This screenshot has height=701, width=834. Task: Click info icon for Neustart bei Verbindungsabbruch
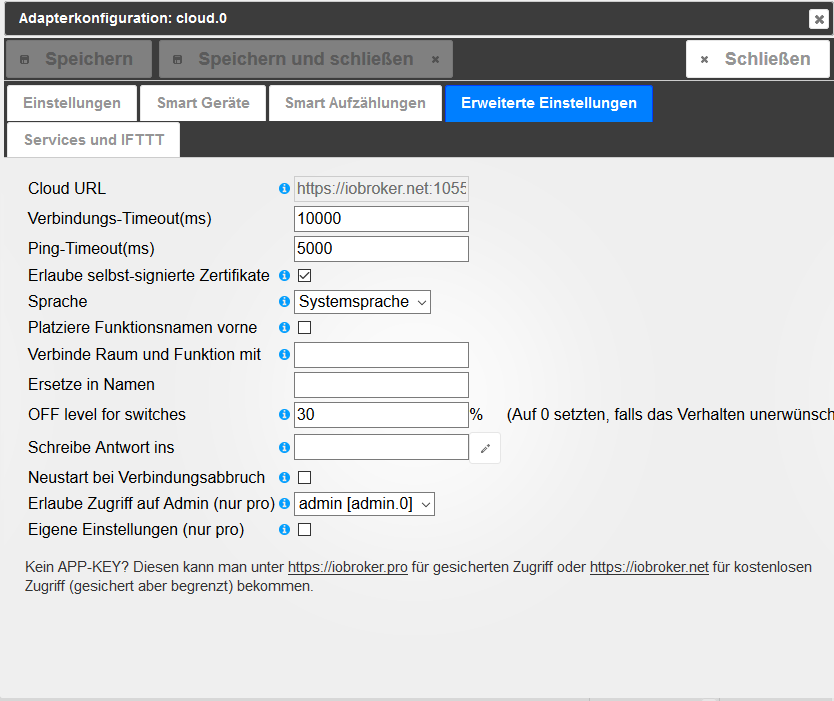tap(284, 478)
